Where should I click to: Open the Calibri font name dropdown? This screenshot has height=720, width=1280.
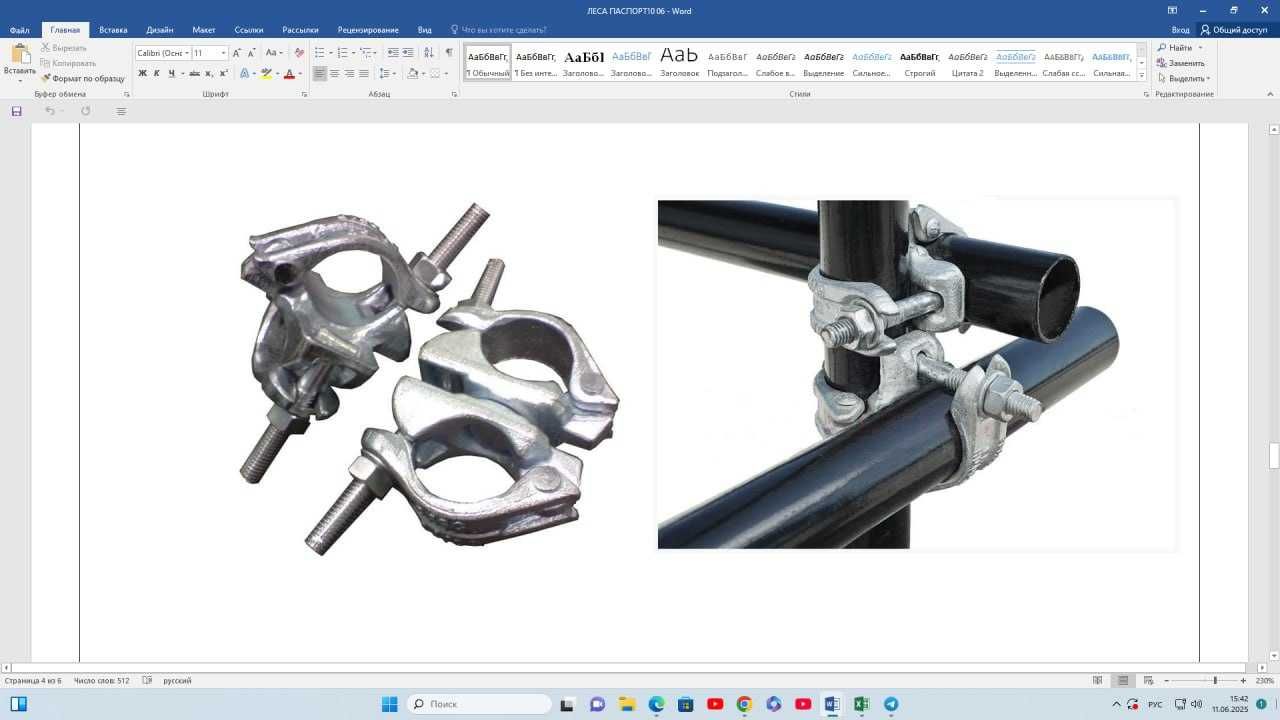click(163, 53)
